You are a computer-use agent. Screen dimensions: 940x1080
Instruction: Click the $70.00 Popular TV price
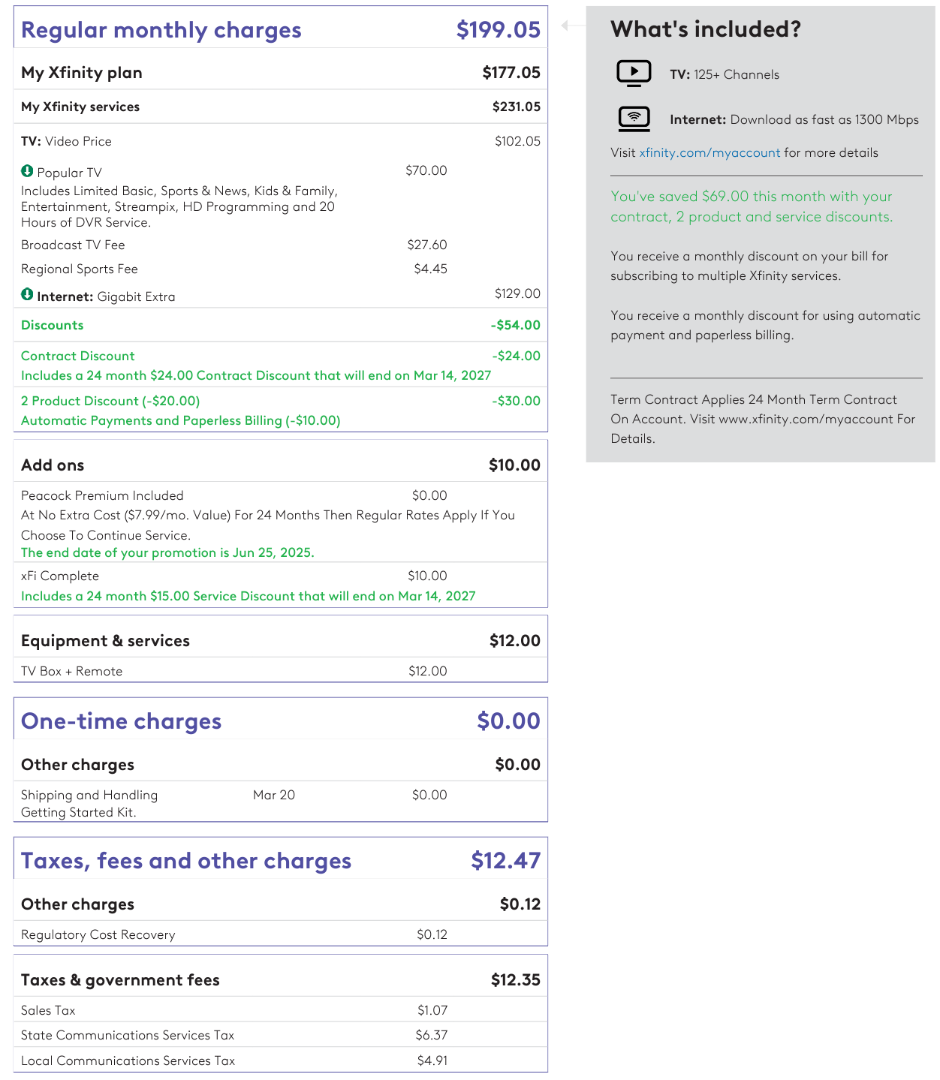pos(426,170)
